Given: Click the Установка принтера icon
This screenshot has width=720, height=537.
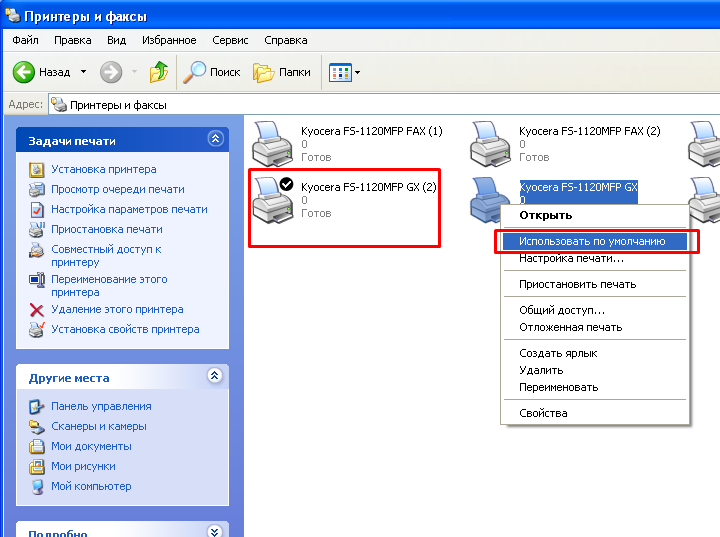Looking at the screenshot, I should (37, 170).
